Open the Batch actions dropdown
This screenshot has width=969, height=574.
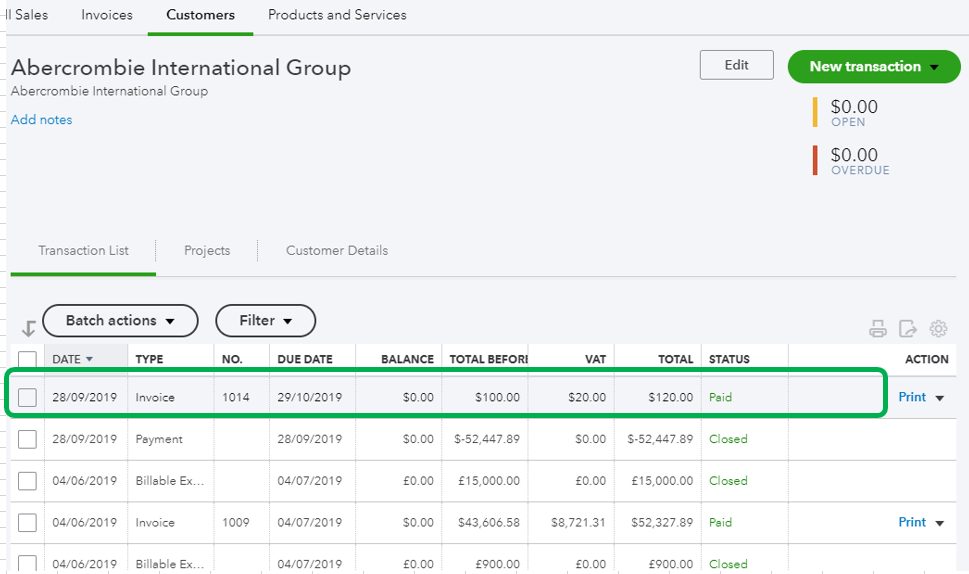click(x=120, y=321)
